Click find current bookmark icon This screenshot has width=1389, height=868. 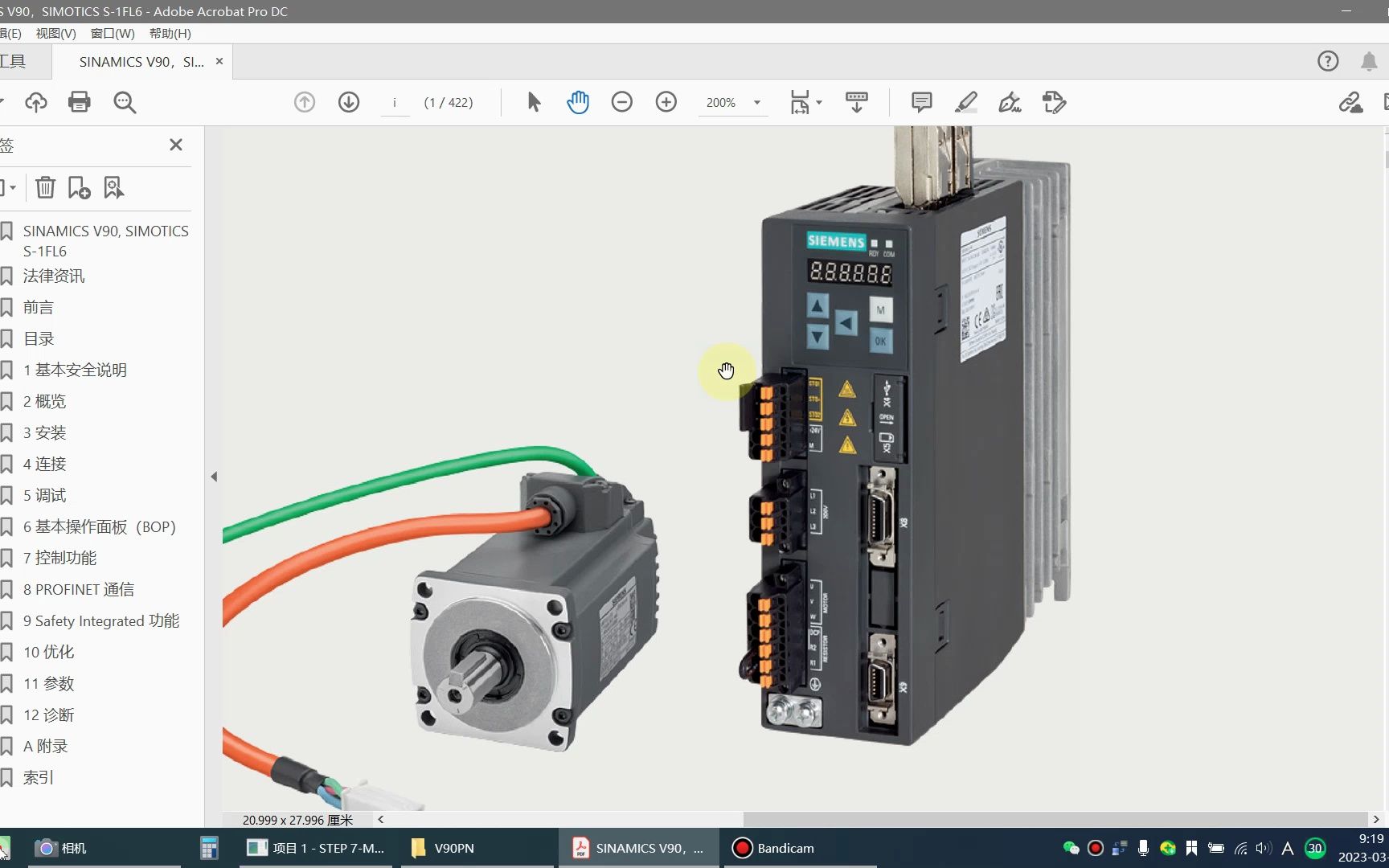[x=113, y=187]
